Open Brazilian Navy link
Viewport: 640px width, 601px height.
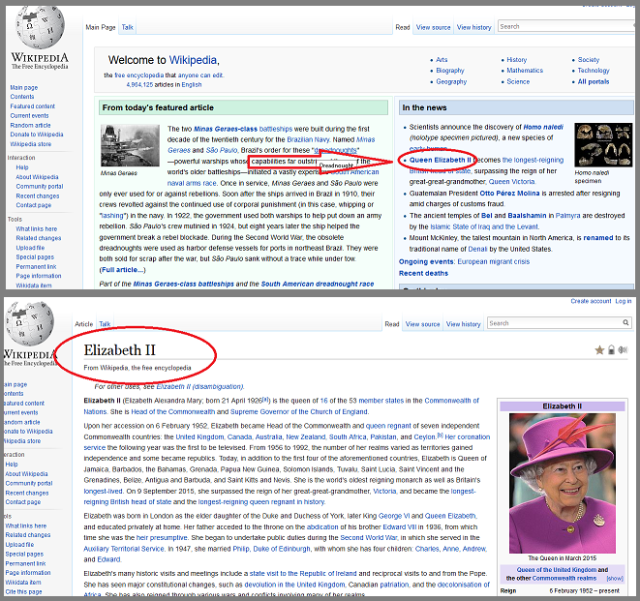click(x=309, y=140)
